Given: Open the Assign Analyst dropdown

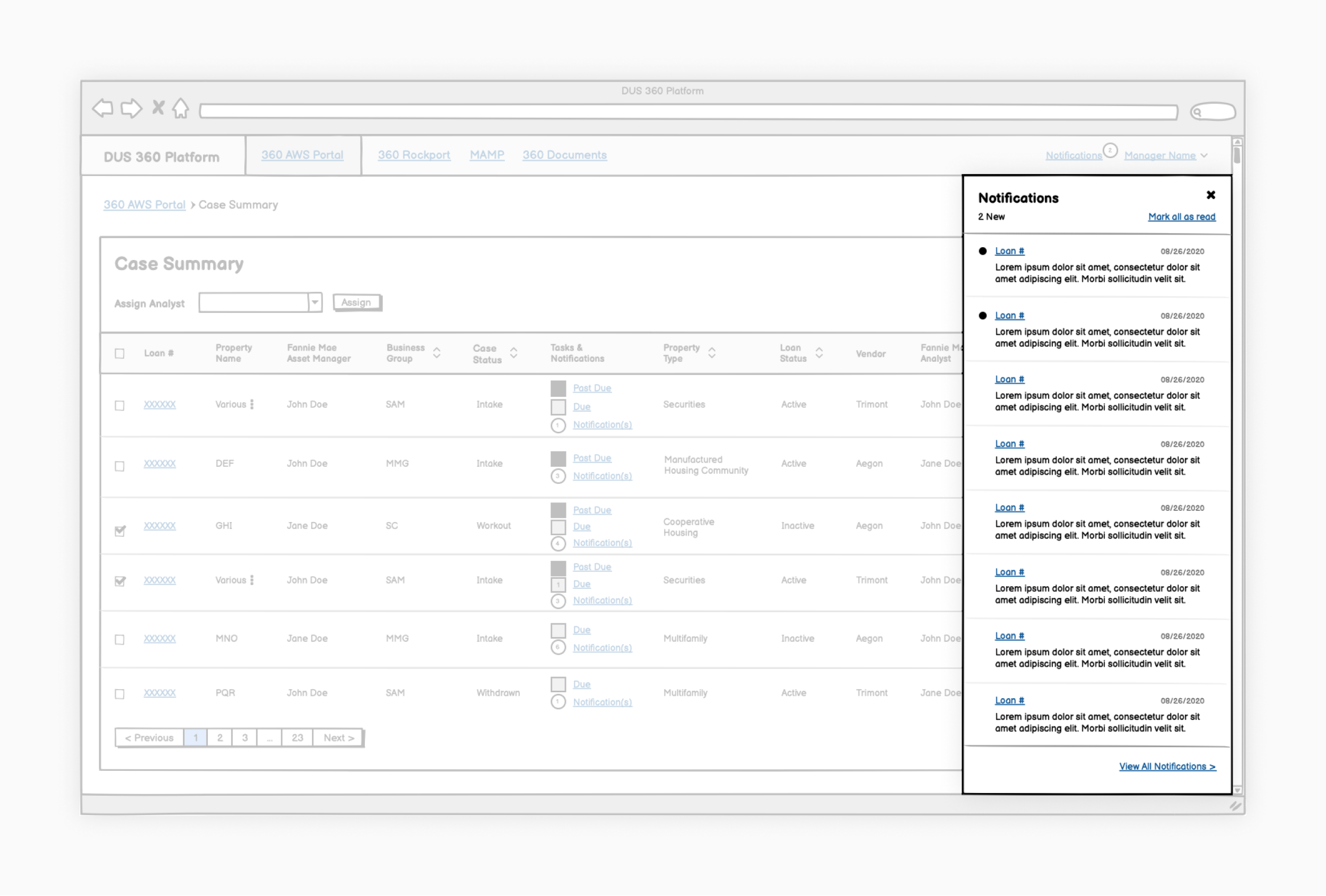Looking at the screenshot, I should (x=315, y=302).
